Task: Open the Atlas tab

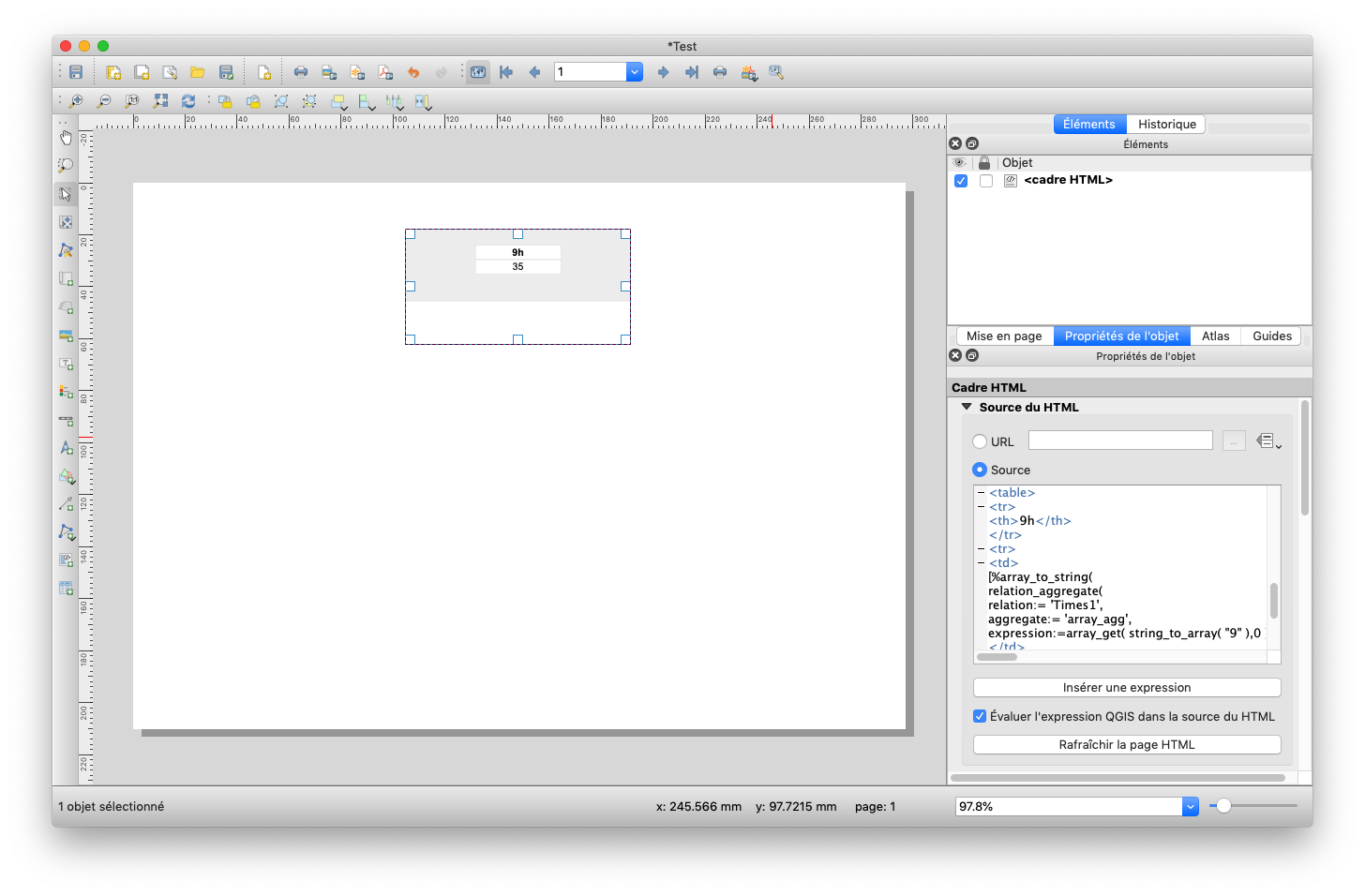Action: pyautogui.click(x=1216, y=336)
